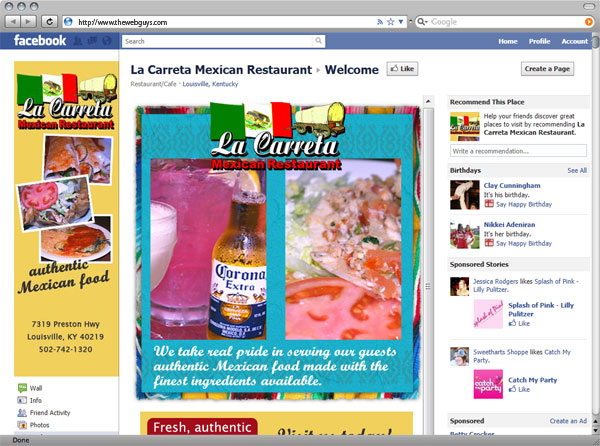
Task: Click the taco salad photo in welcome banner
Action: (x=343, y=249)
